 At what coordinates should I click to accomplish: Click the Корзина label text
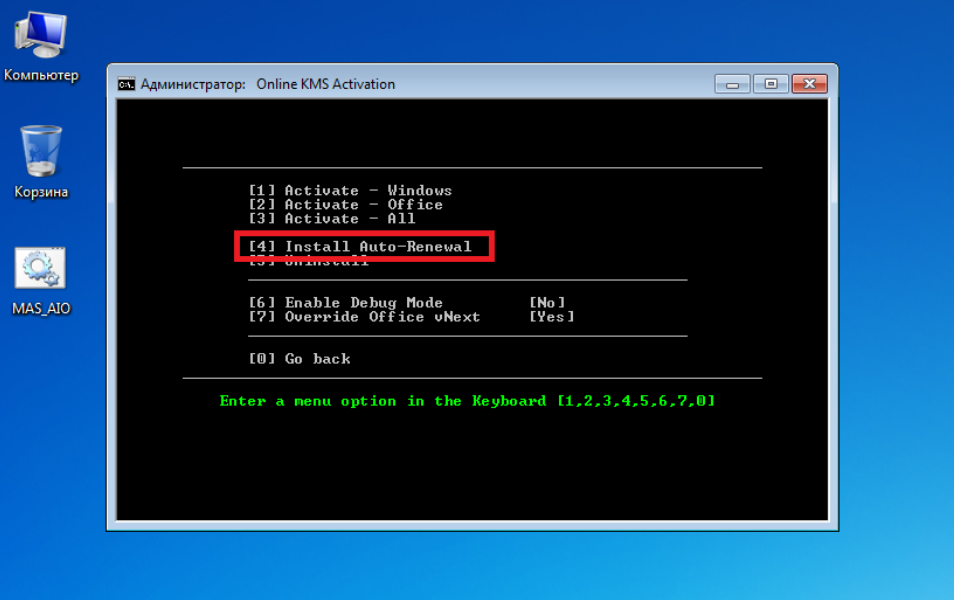pyautogui.click(x=41, y=192)
